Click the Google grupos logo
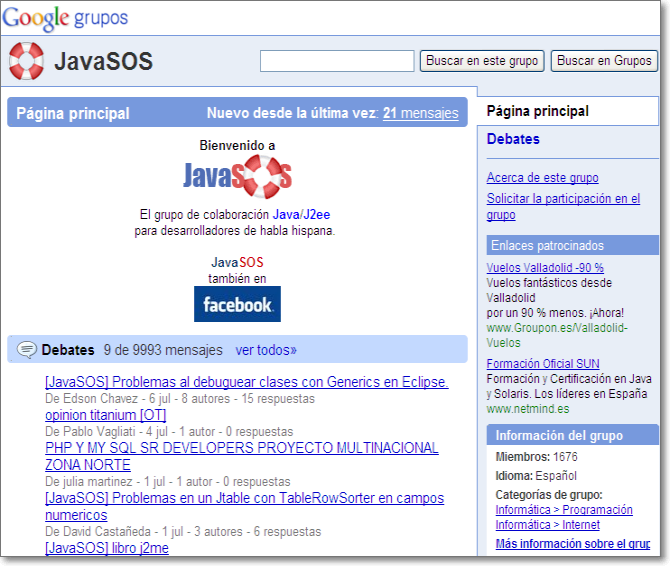 point(65,18)
